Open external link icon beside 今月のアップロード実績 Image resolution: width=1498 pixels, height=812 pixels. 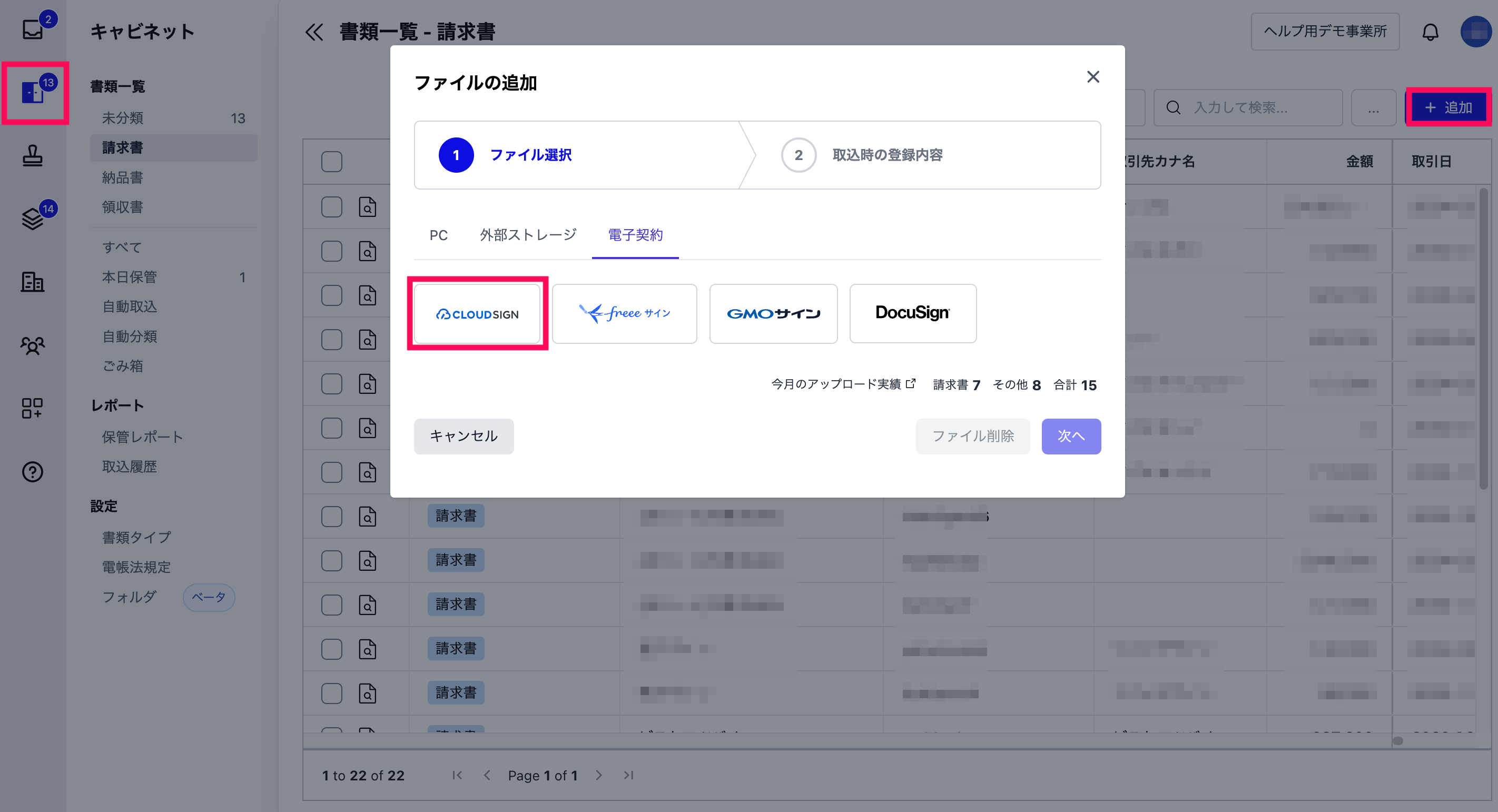coord(911,384)
